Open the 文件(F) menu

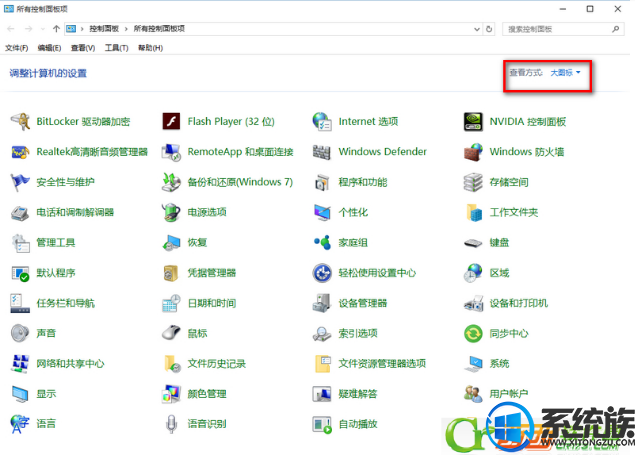(17, 48)
